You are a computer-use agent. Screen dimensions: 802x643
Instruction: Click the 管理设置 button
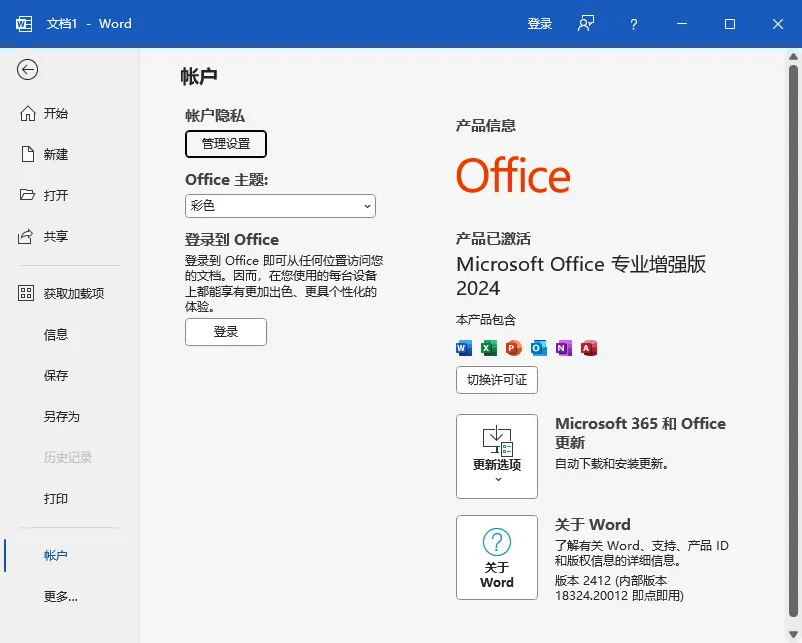226,144
